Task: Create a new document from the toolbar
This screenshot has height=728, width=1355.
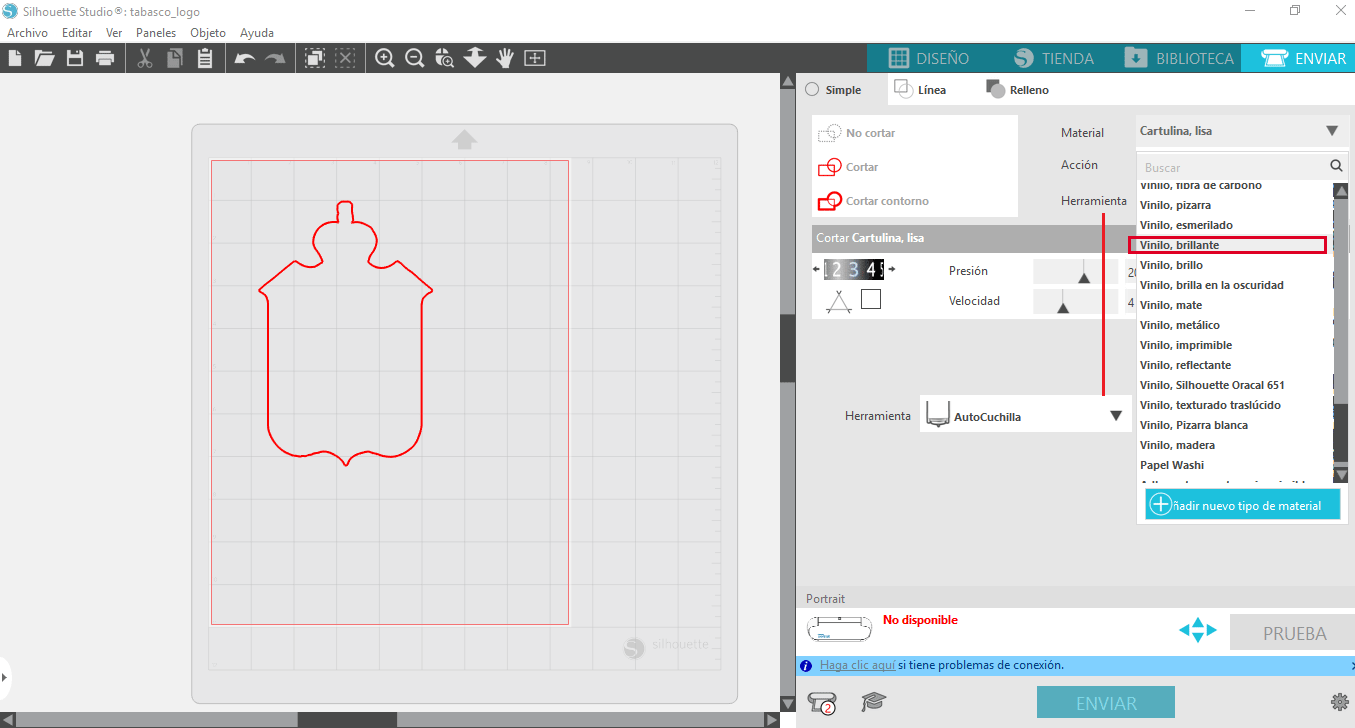Action: coord(15,58)
